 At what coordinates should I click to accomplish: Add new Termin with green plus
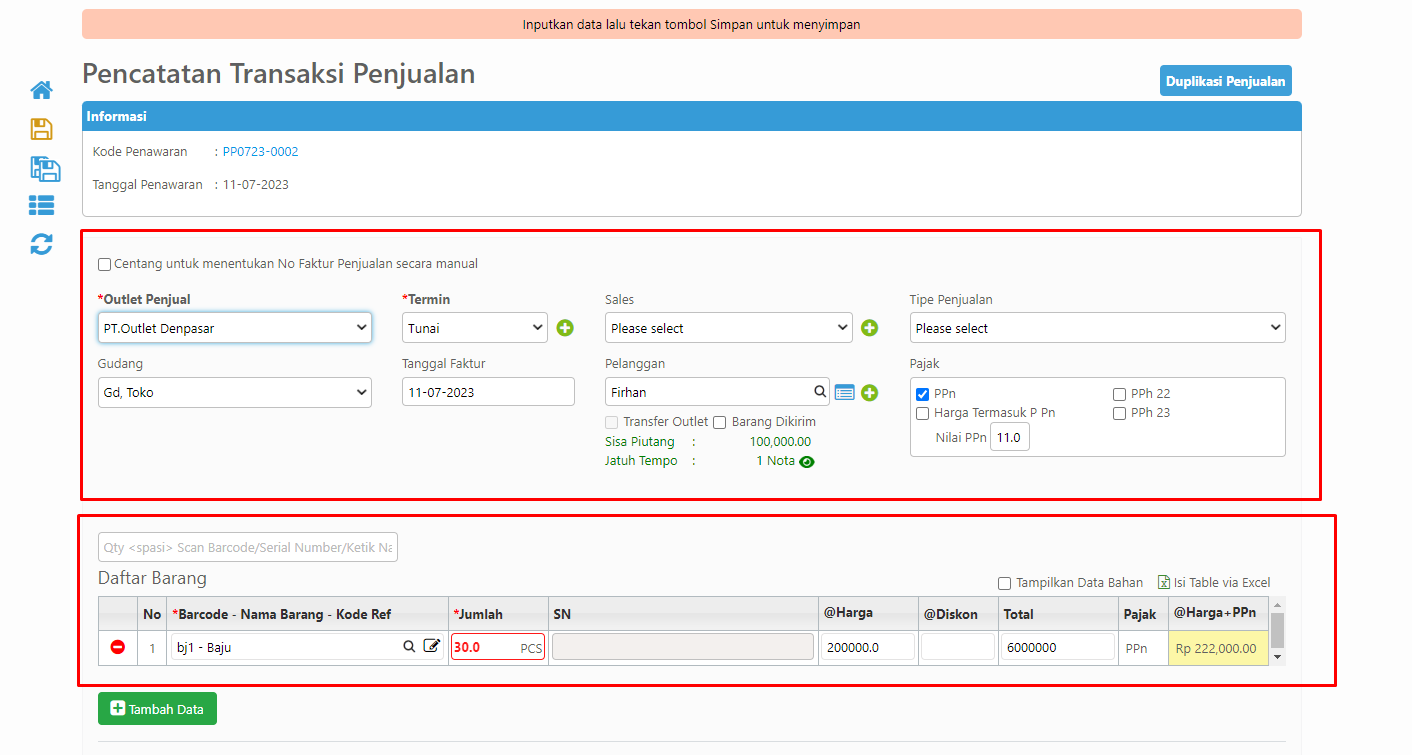[x=565, y=328]
